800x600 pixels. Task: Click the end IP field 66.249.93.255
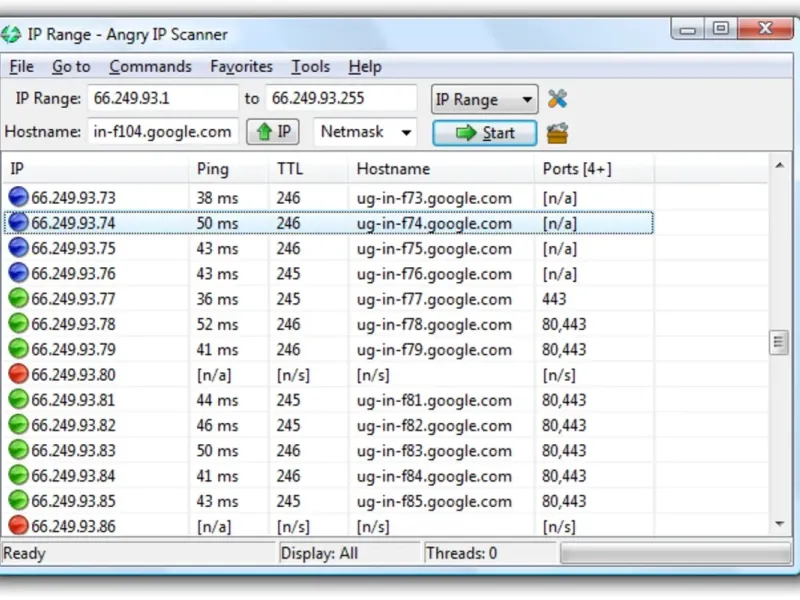click(x=341, y=98)
